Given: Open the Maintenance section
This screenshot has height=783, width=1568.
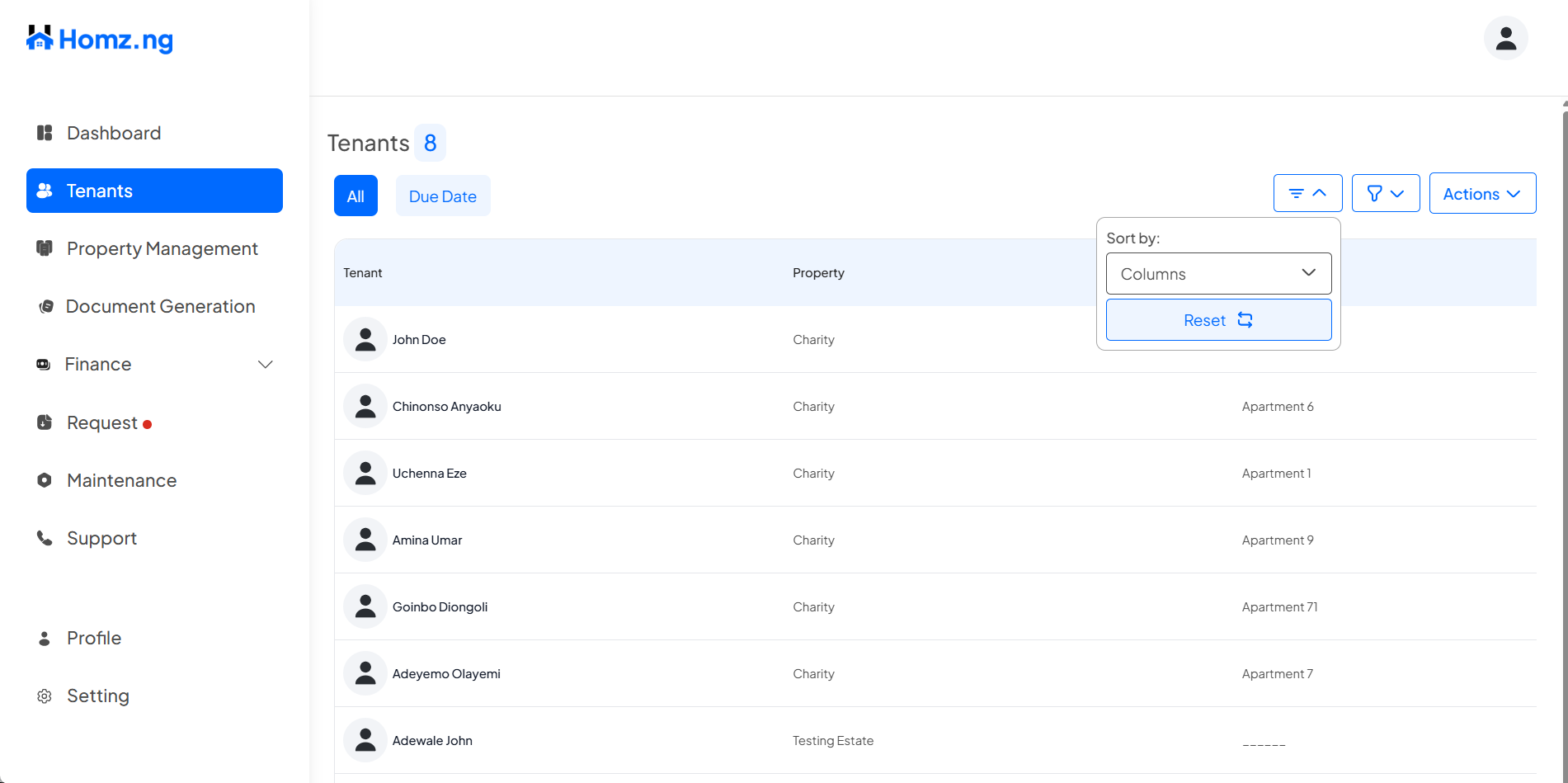Looking at the screenshot, I should click(154, 480).
